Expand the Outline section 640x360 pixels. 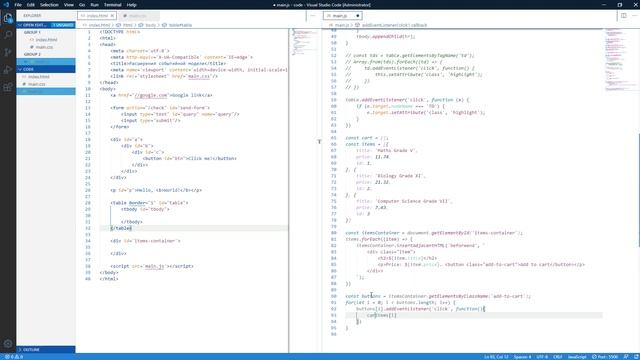point(46,350)
